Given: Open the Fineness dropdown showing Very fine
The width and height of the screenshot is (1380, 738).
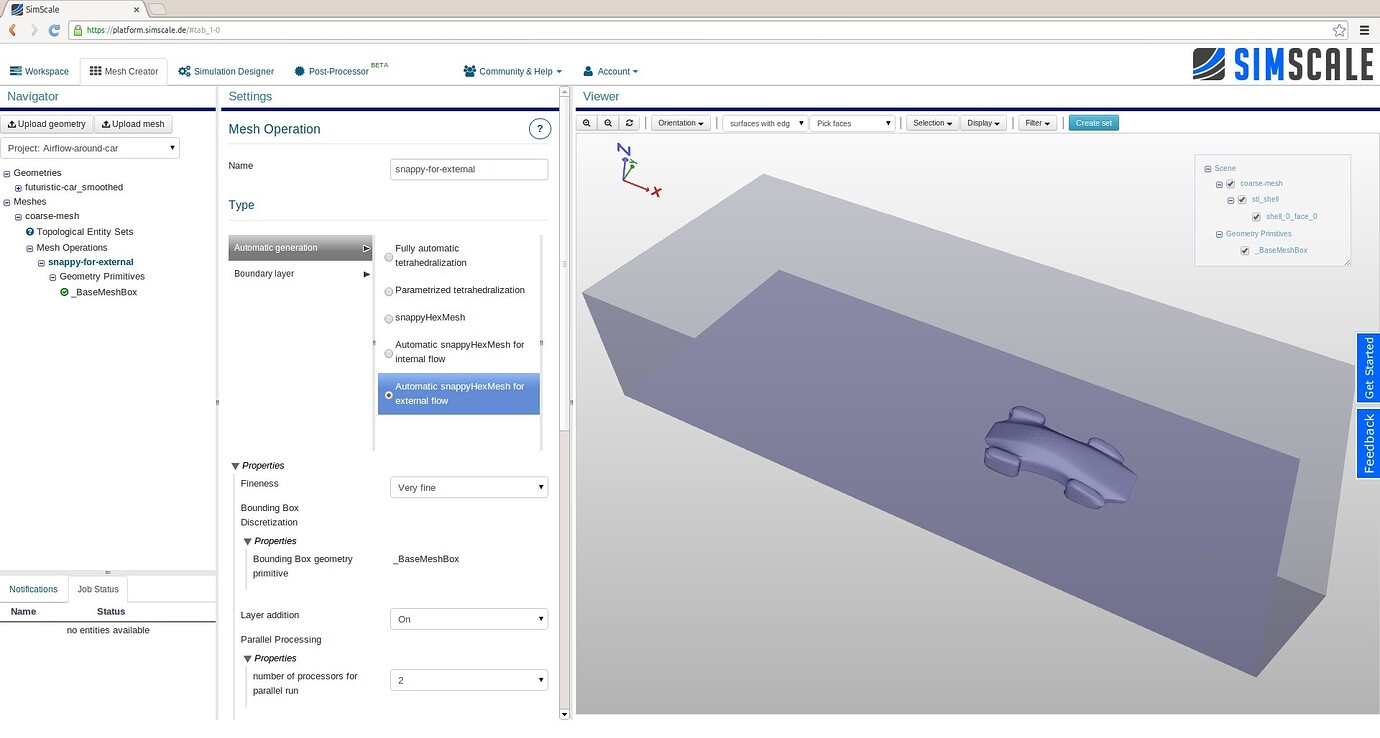Looking at the screenshot, I should [x=468, y=487].
